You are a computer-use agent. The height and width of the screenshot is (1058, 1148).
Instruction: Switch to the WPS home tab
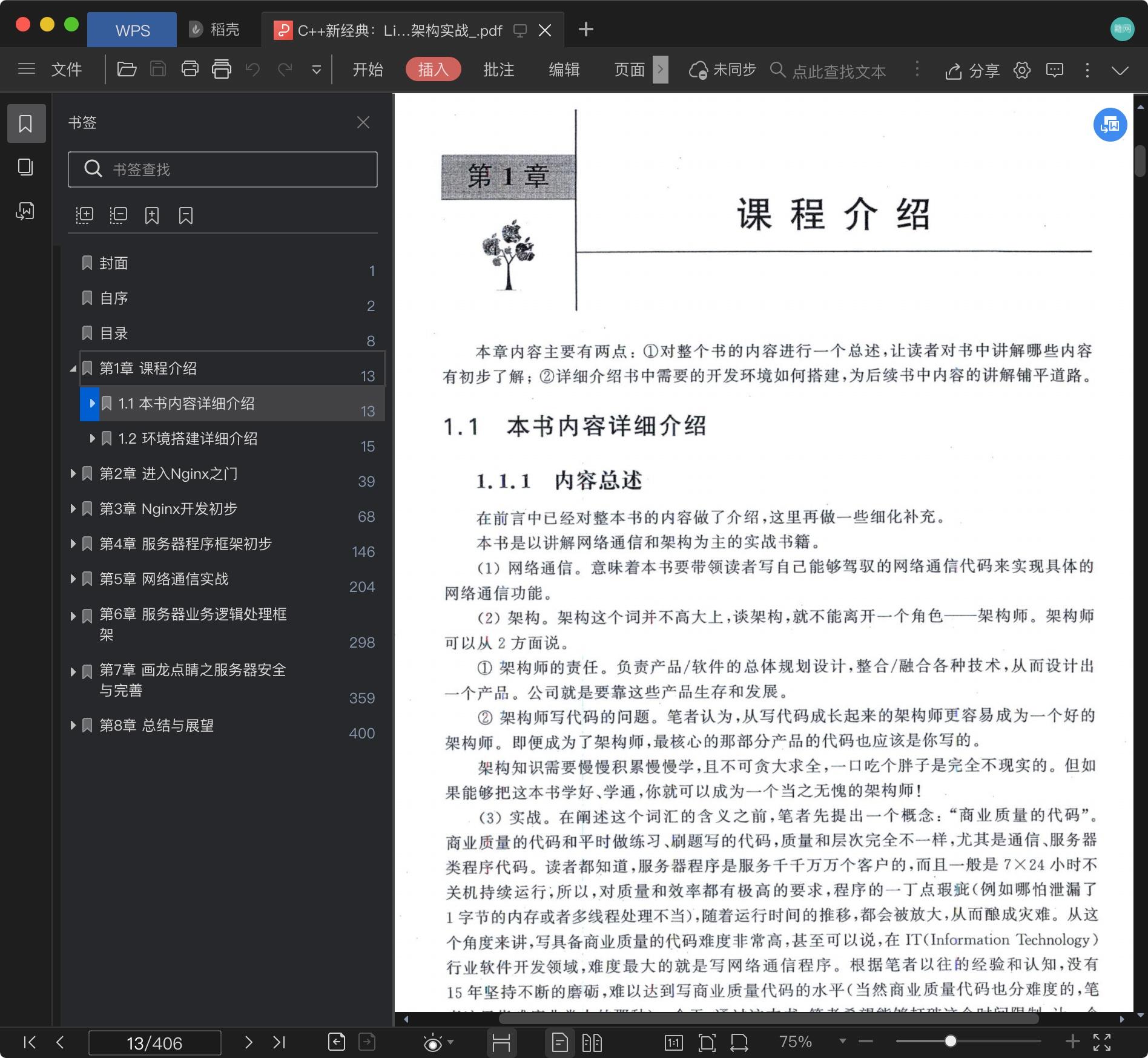[132, 30]
